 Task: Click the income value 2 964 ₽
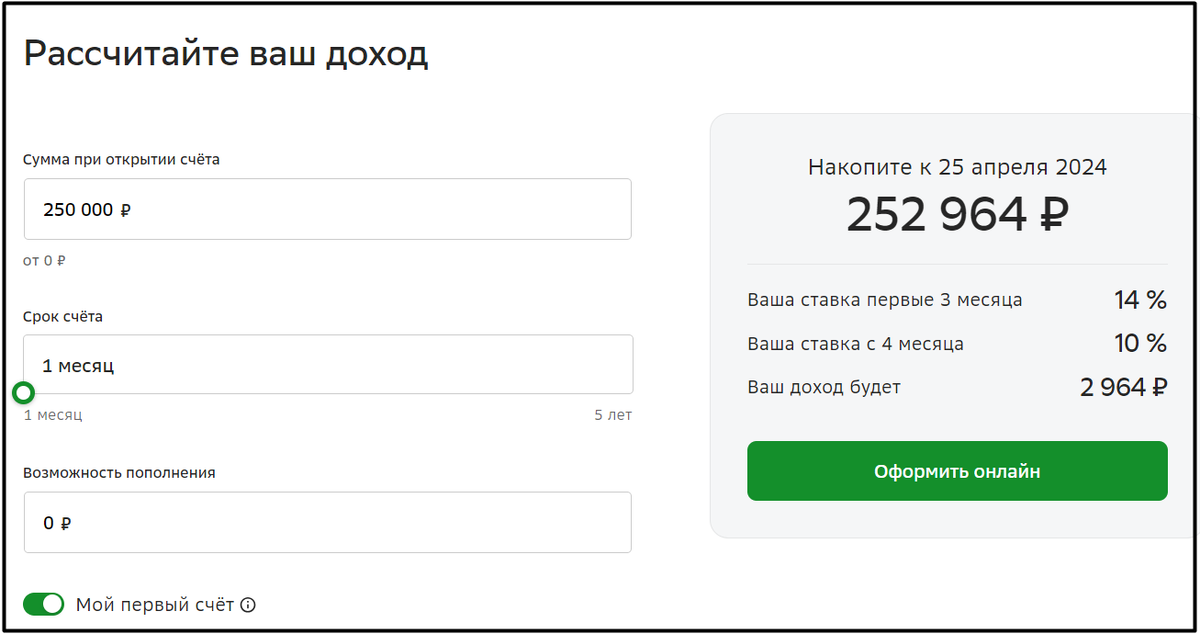click(x=1122, y=387)
